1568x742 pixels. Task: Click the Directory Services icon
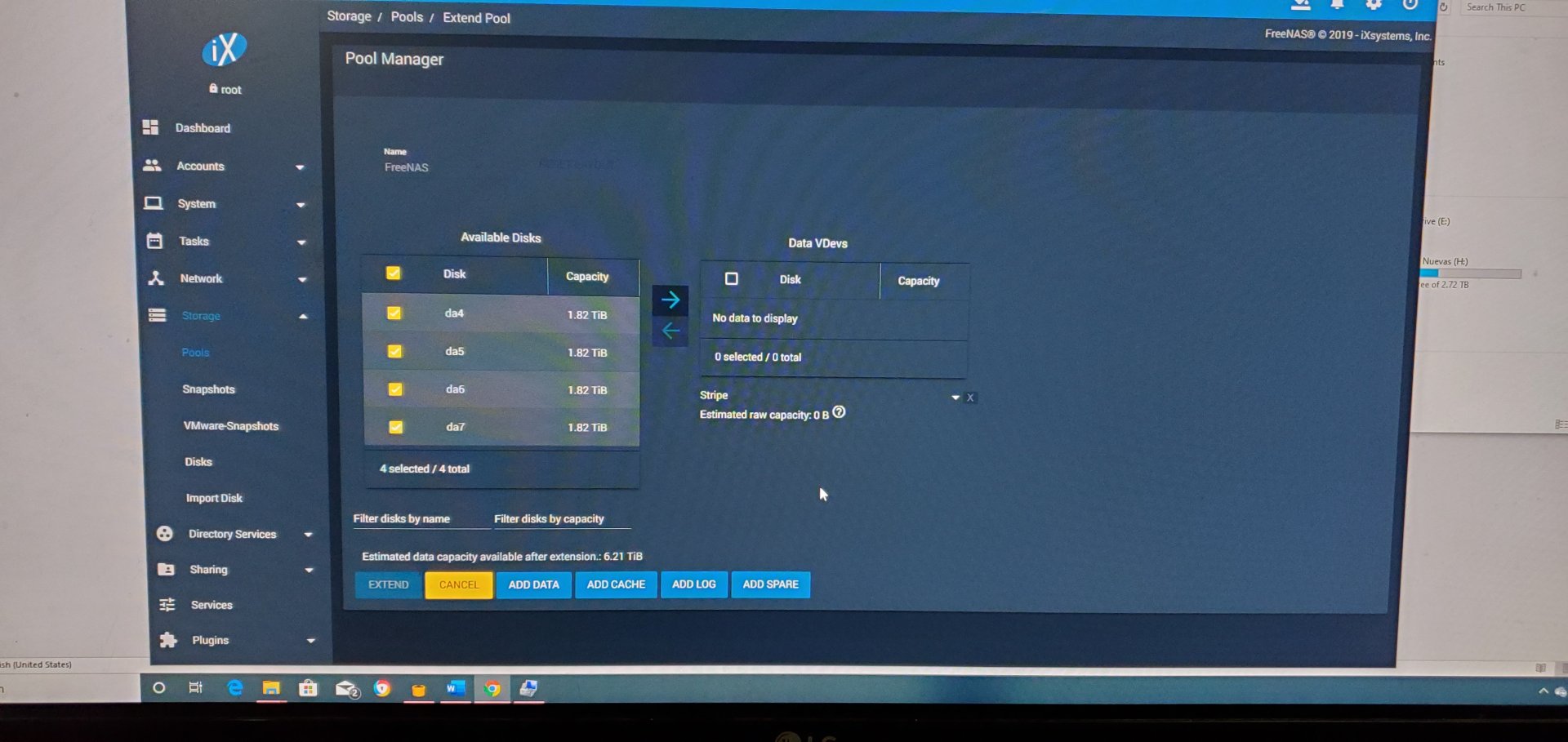pyautogui.click(x=165, y=534)
